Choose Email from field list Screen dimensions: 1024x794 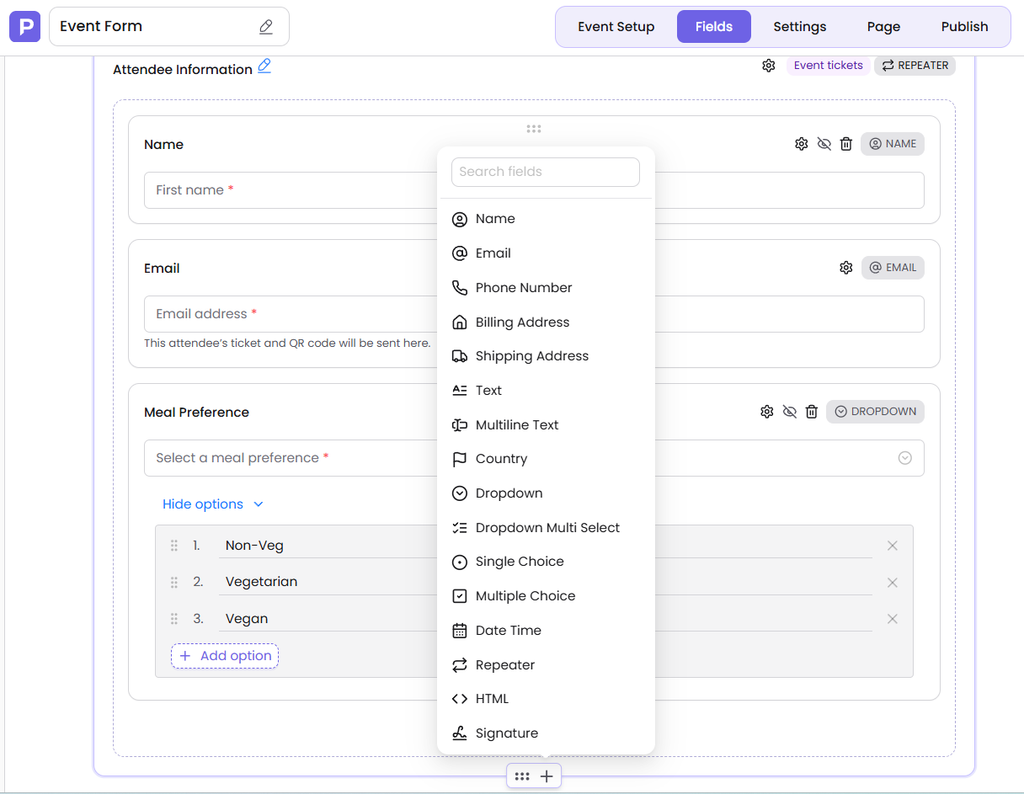click(546, 253)
